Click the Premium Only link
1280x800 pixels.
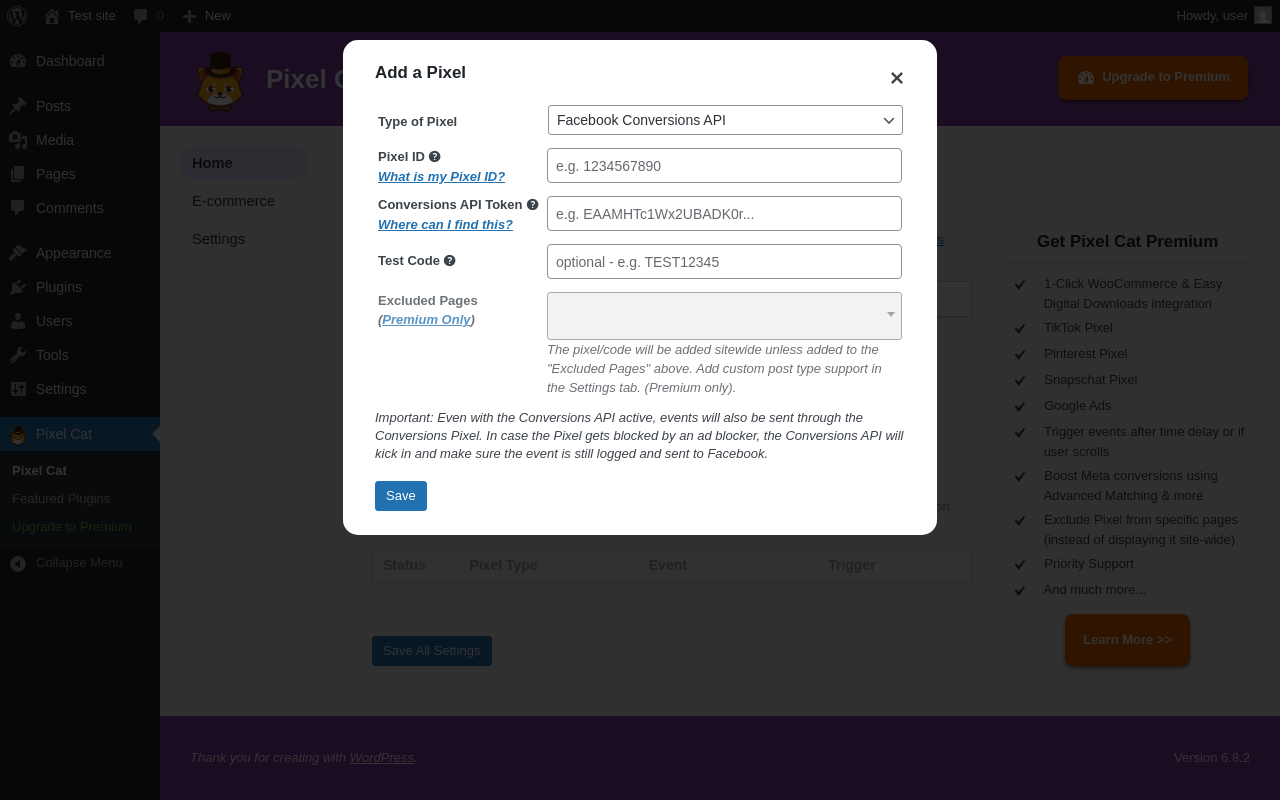click(x=426, y=320)
